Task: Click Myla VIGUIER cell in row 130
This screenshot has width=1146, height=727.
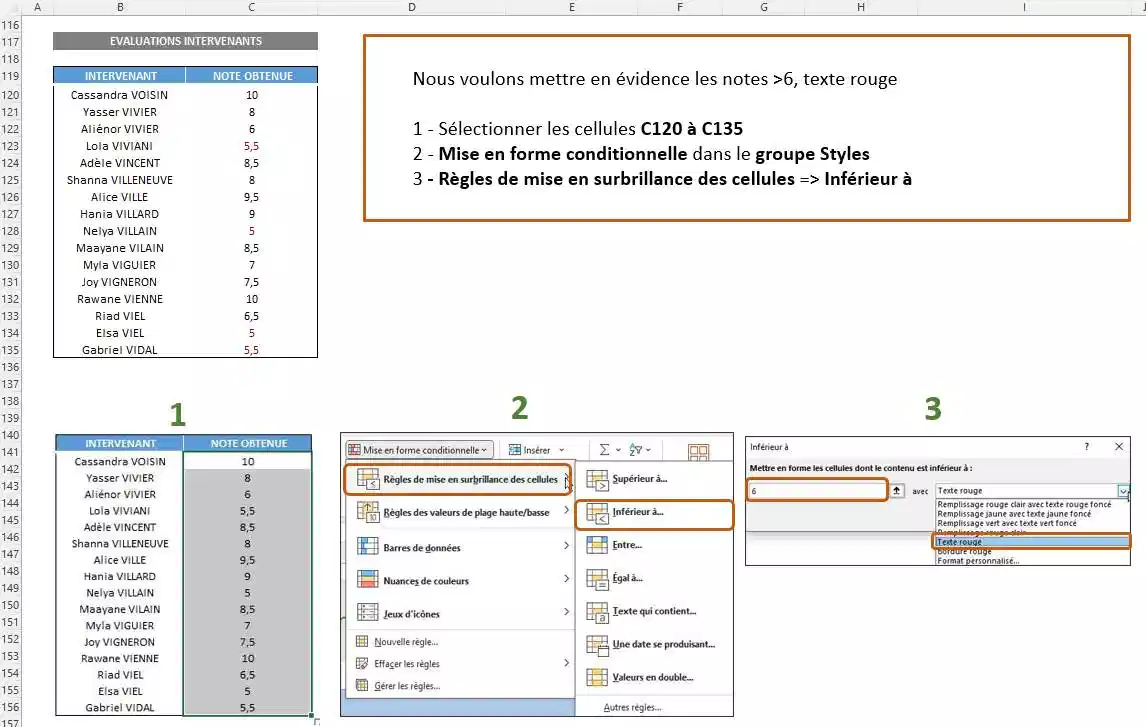Action: pos(120,265)
